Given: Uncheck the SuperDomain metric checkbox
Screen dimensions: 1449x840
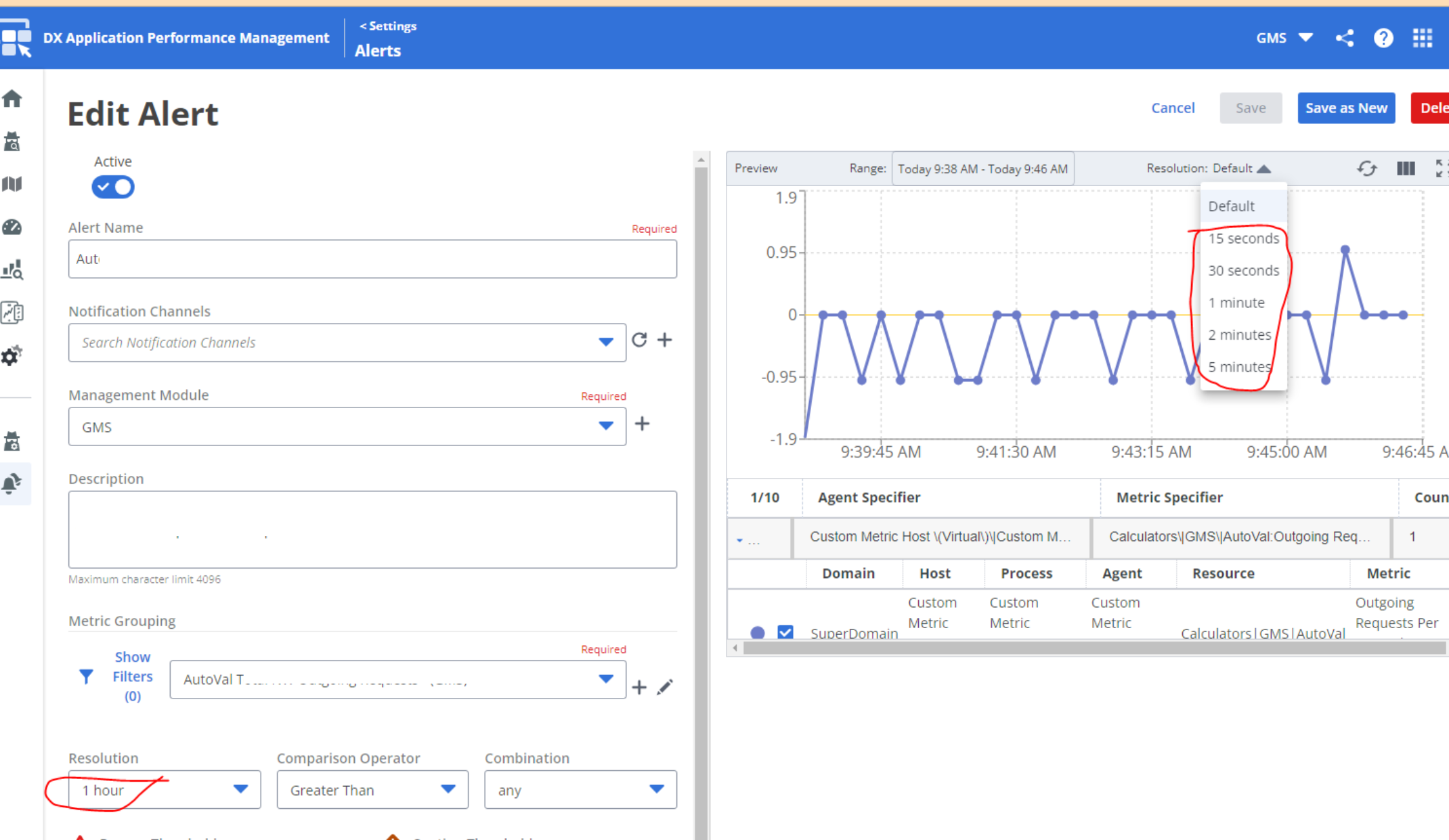Looking at the screenshot, I should coord(785,632).
